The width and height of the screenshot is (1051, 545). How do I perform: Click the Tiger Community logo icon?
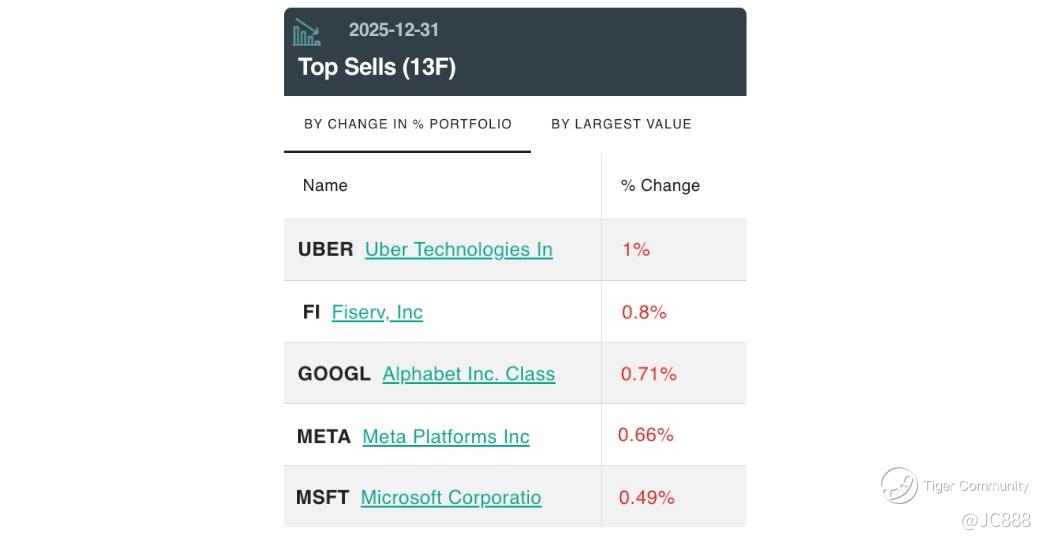tap(899, 485)
